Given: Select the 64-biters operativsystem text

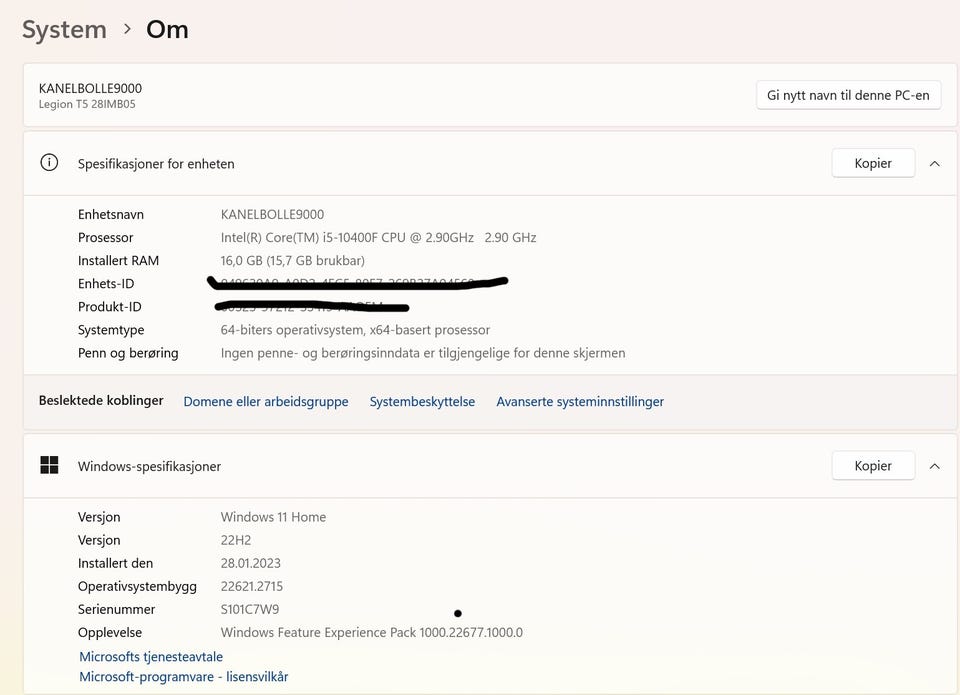Looking at the screenshot, I should coord(355,330).
